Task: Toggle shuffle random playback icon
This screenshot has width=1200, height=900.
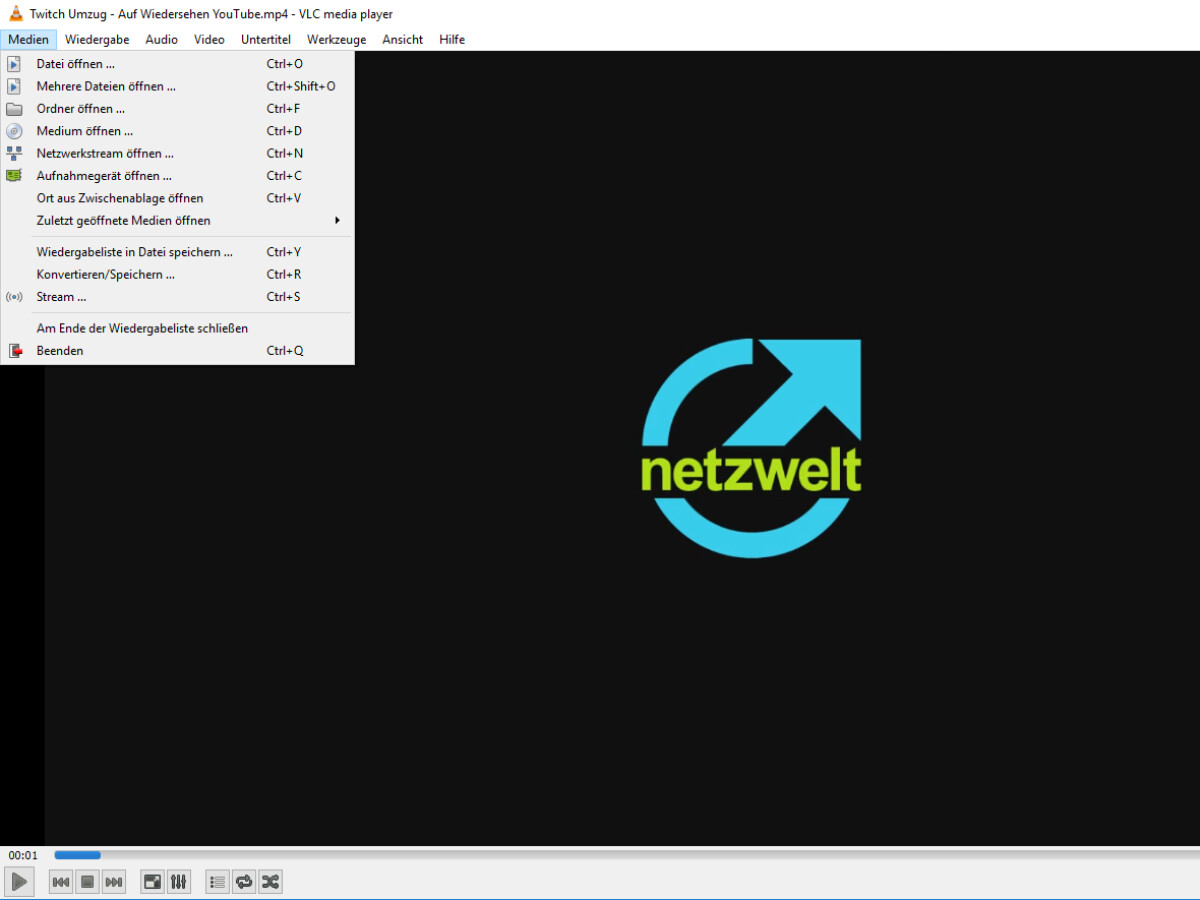Action: point(270,881)
